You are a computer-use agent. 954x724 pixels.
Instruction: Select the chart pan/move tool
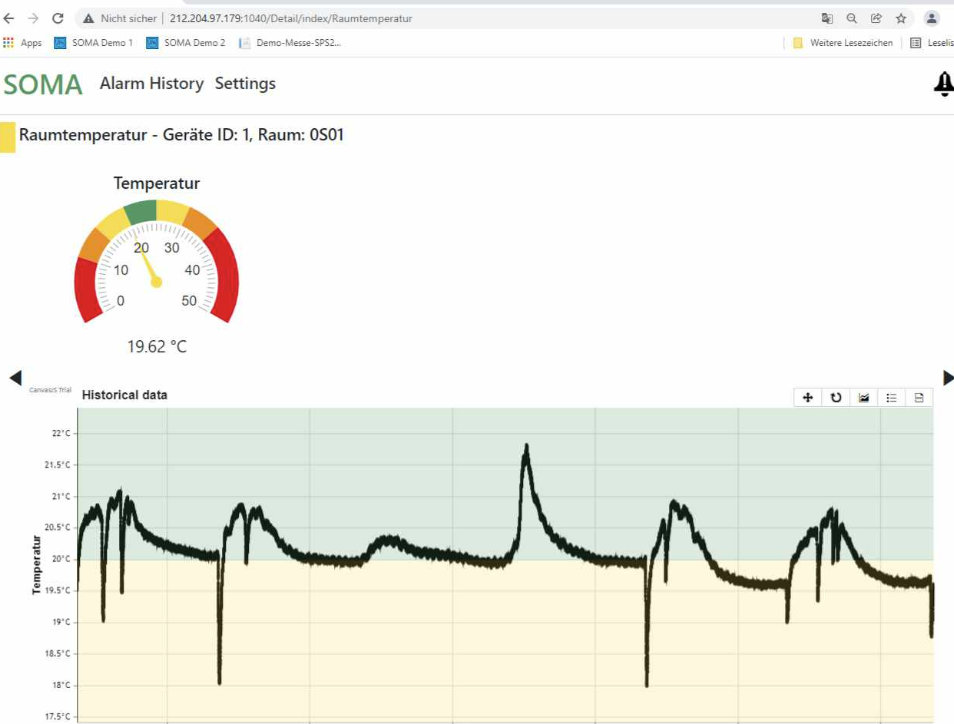point(808,397)
